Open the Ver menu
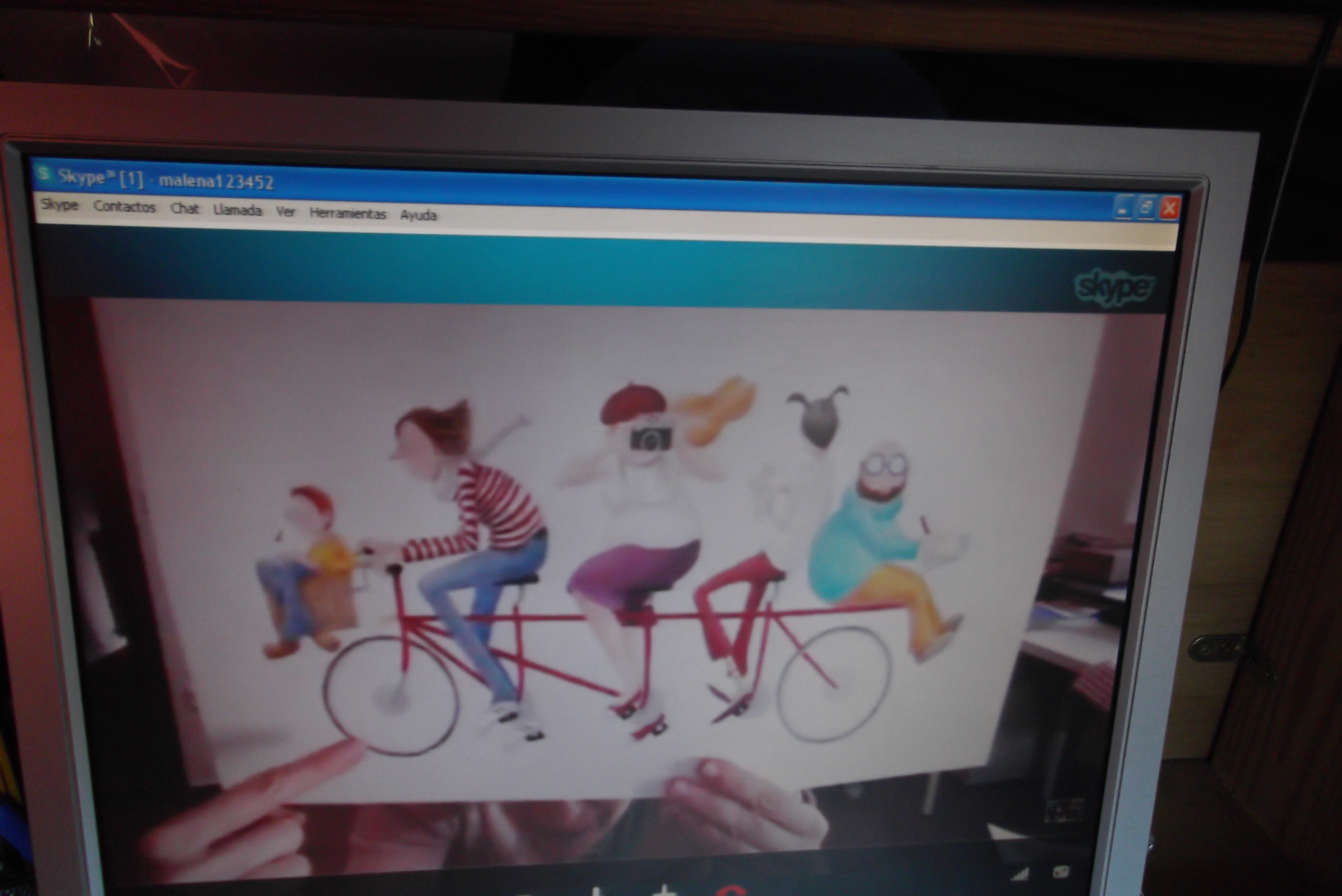Viewport: 1342px width, 896px height. click(x=285, y=212)
